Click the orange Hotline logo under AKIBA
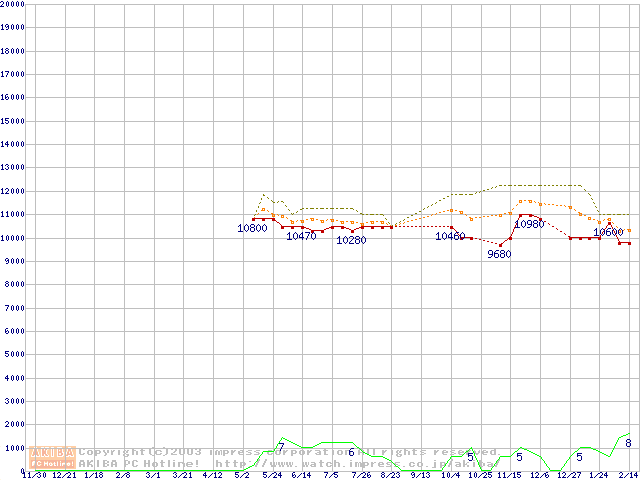The width and height of the screenshot is (640, 480). (54, 464)
